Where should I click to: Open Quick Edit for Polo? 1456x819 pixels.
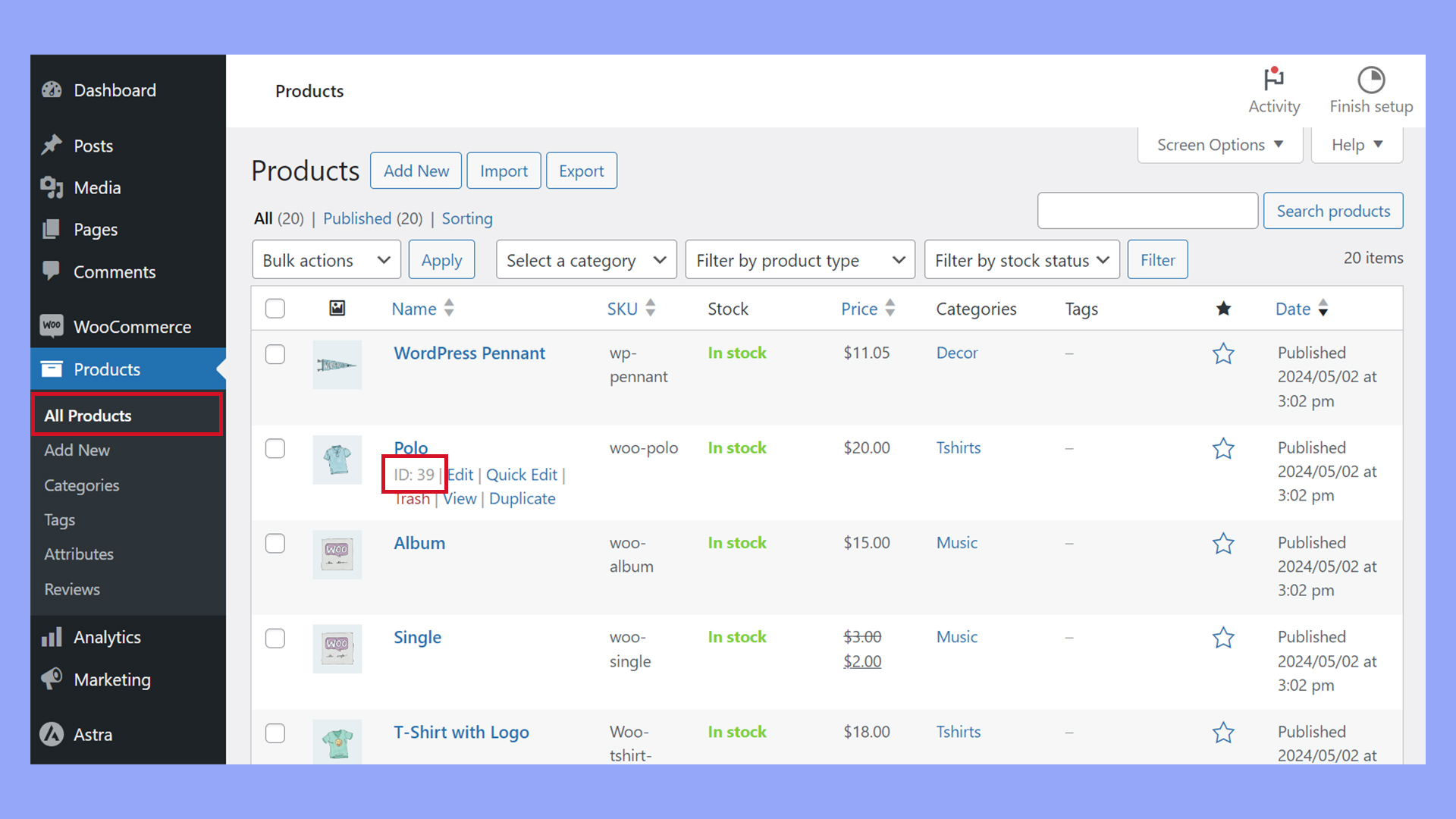[522, 475]
